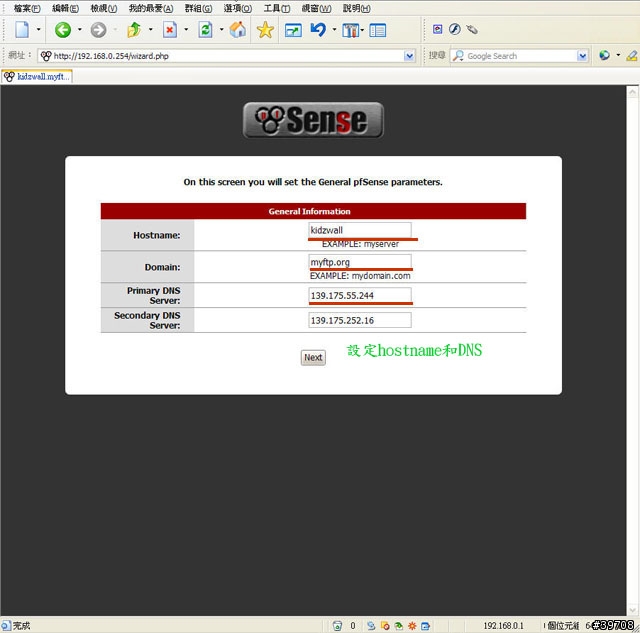The width and height of the screenshot is (640, 633).
Task: Open the 選項(O) menu
Action: pos(238,8)
